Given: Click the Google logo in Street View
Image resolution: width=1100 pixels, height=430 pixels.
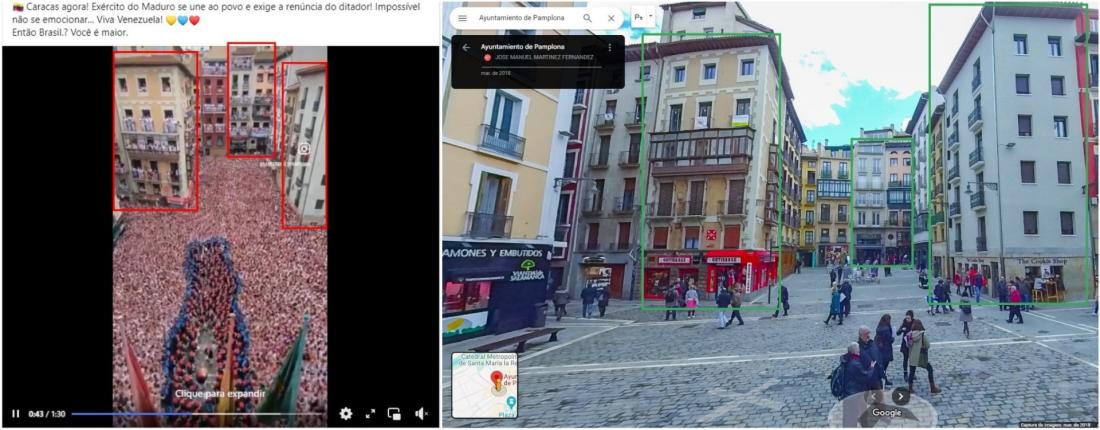Looking at the screenshot, I should click(x=887, y=412).
